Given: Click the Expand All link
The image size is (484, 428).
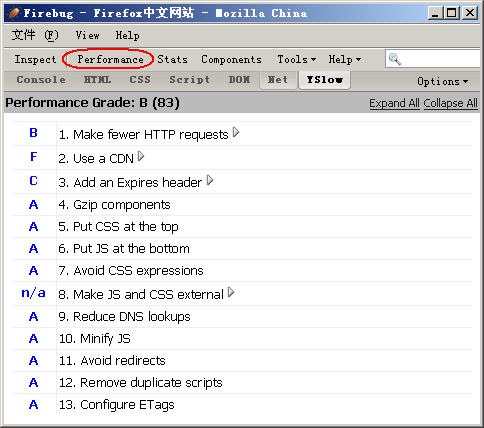Looking at the screenshot, I should coord(394,103).
